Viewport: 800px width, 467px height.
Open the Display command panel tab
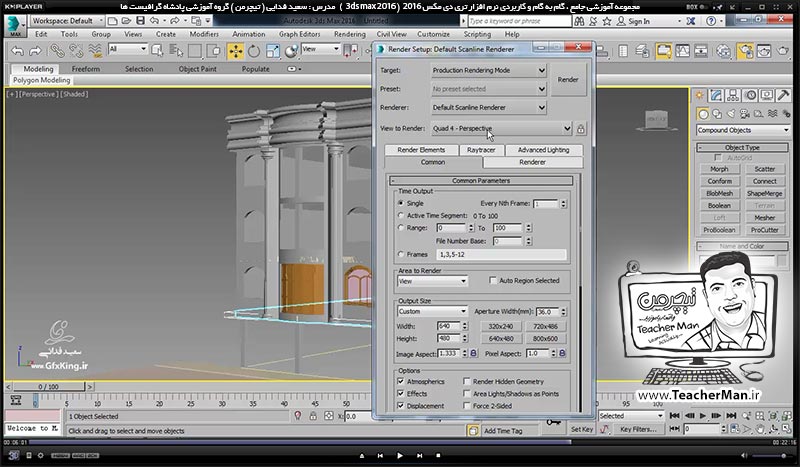(x=767, y=95)
